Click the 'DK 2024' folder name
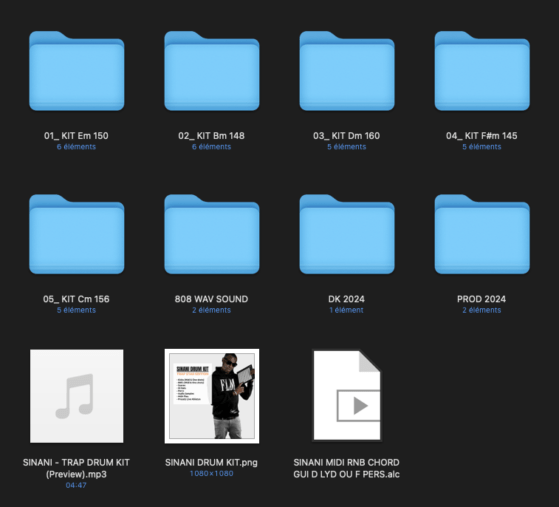Screen dimensions: 559x507 tap(347, 299)
